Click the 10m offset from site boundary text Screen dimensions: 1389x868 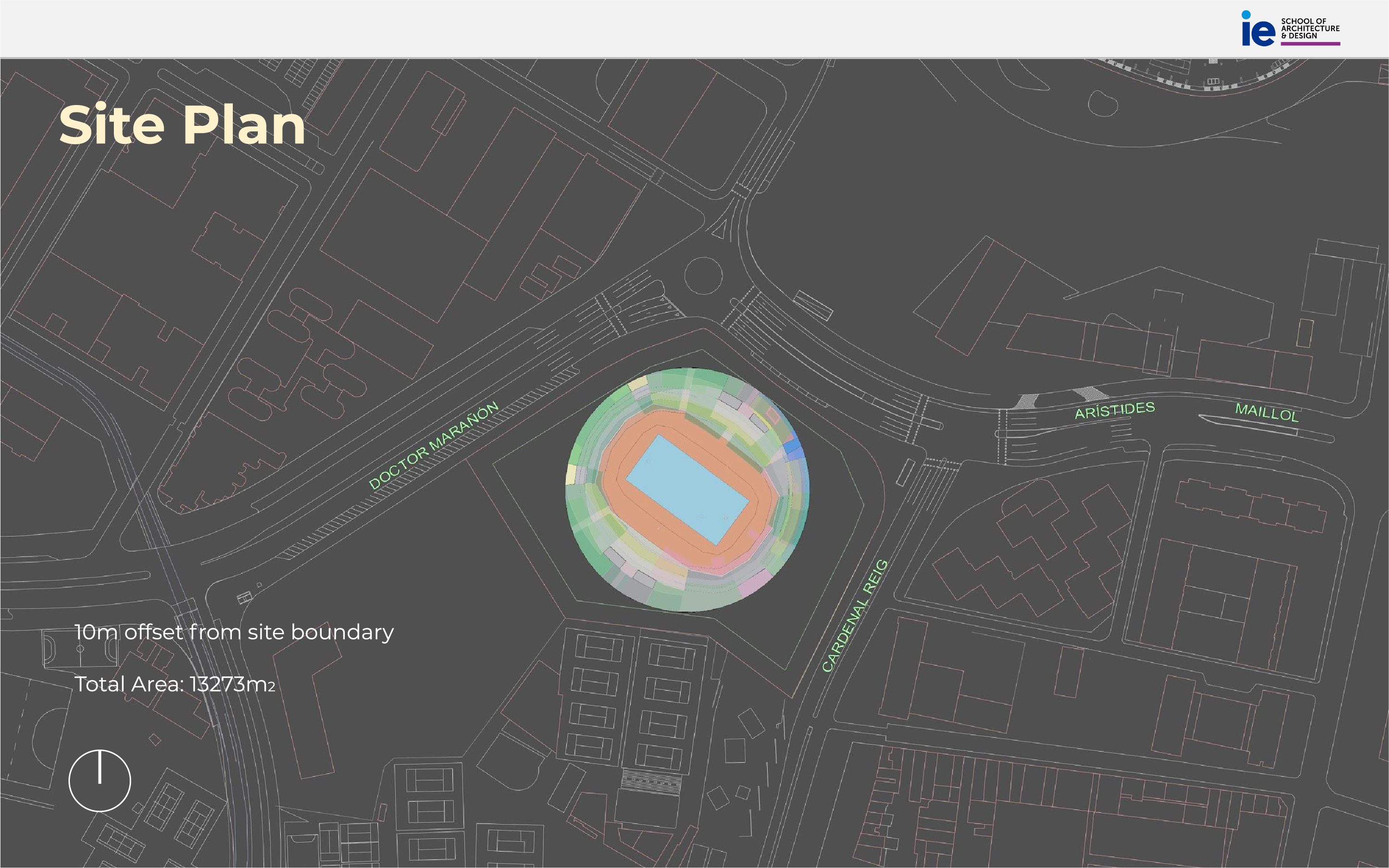(x=234, y=632)
